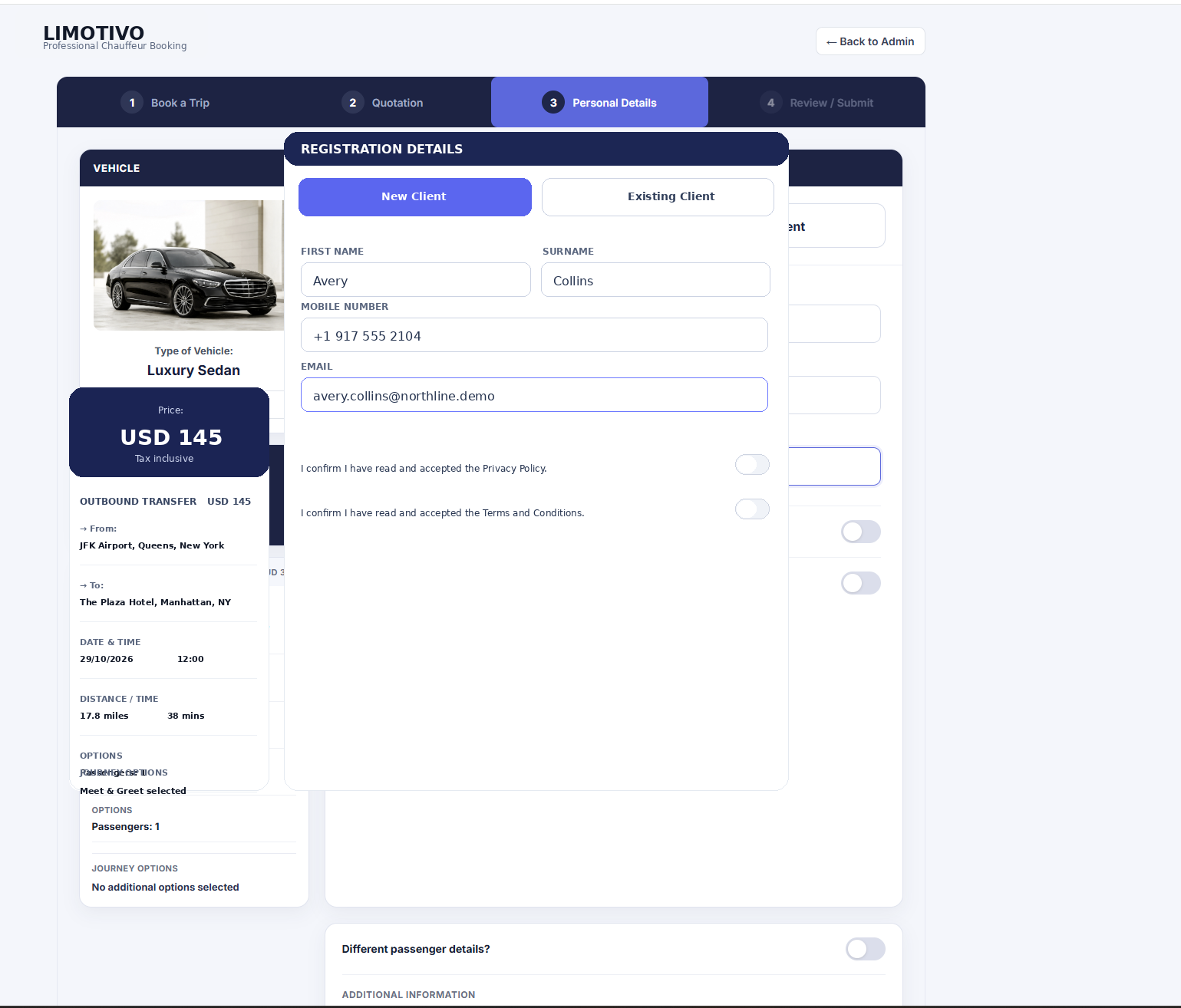
Task: Click the 17.8 miles distance value
Action: click(x=104, y=716)
